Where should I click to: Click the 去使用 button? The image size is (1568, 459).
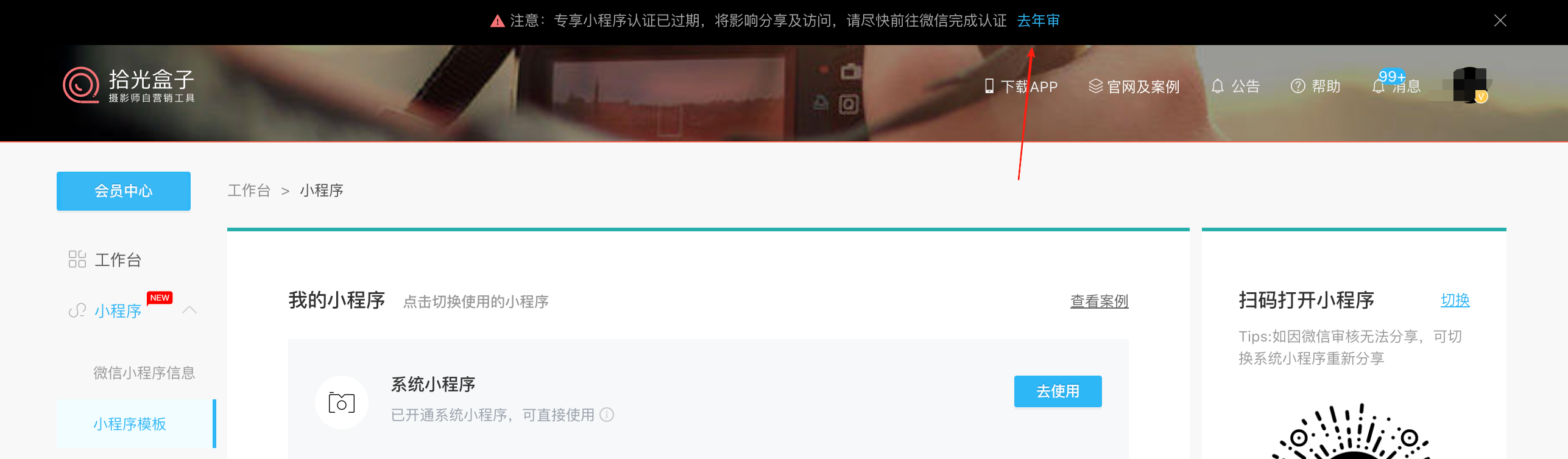tap(1058, 391)
